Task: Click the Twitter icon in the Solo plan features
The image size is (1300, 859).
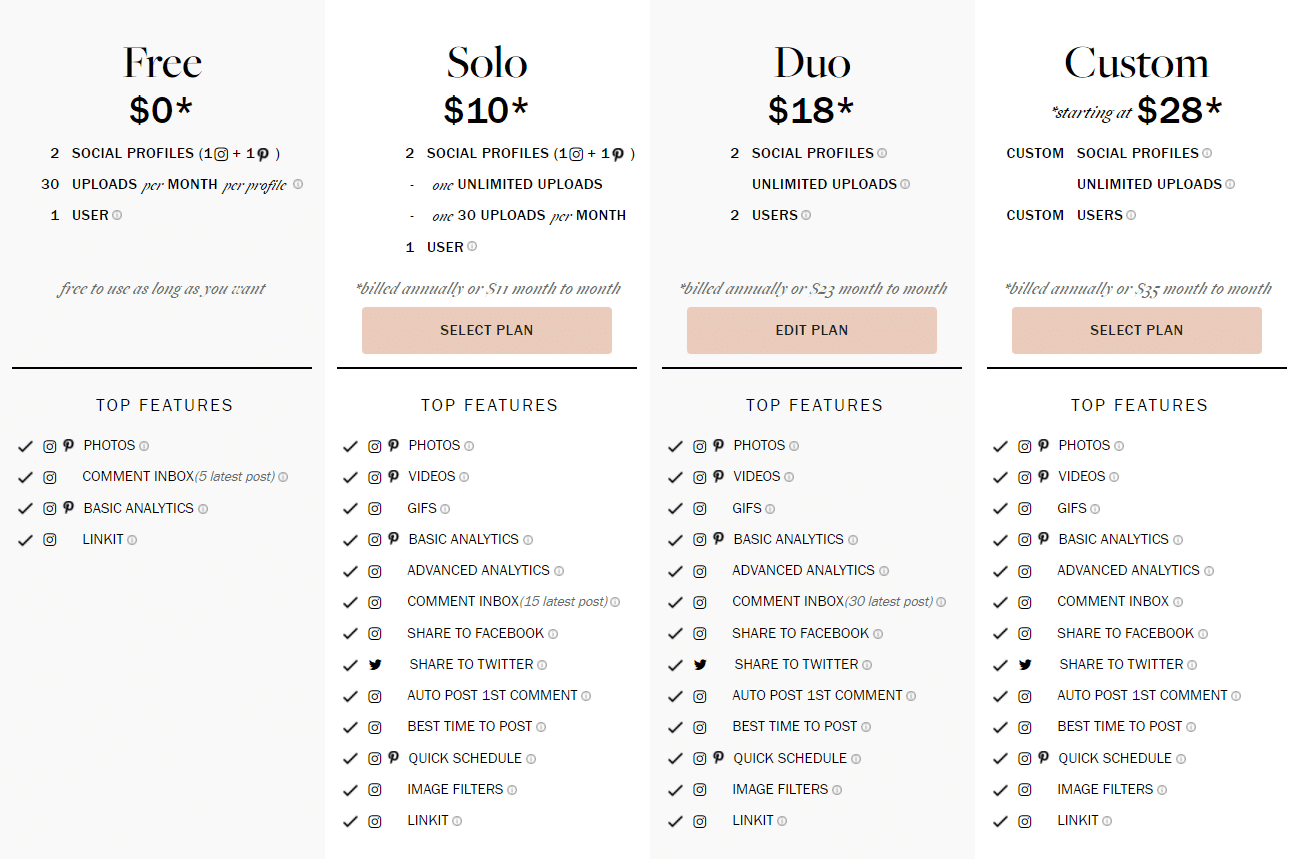Action: click(x=375, y=665)
